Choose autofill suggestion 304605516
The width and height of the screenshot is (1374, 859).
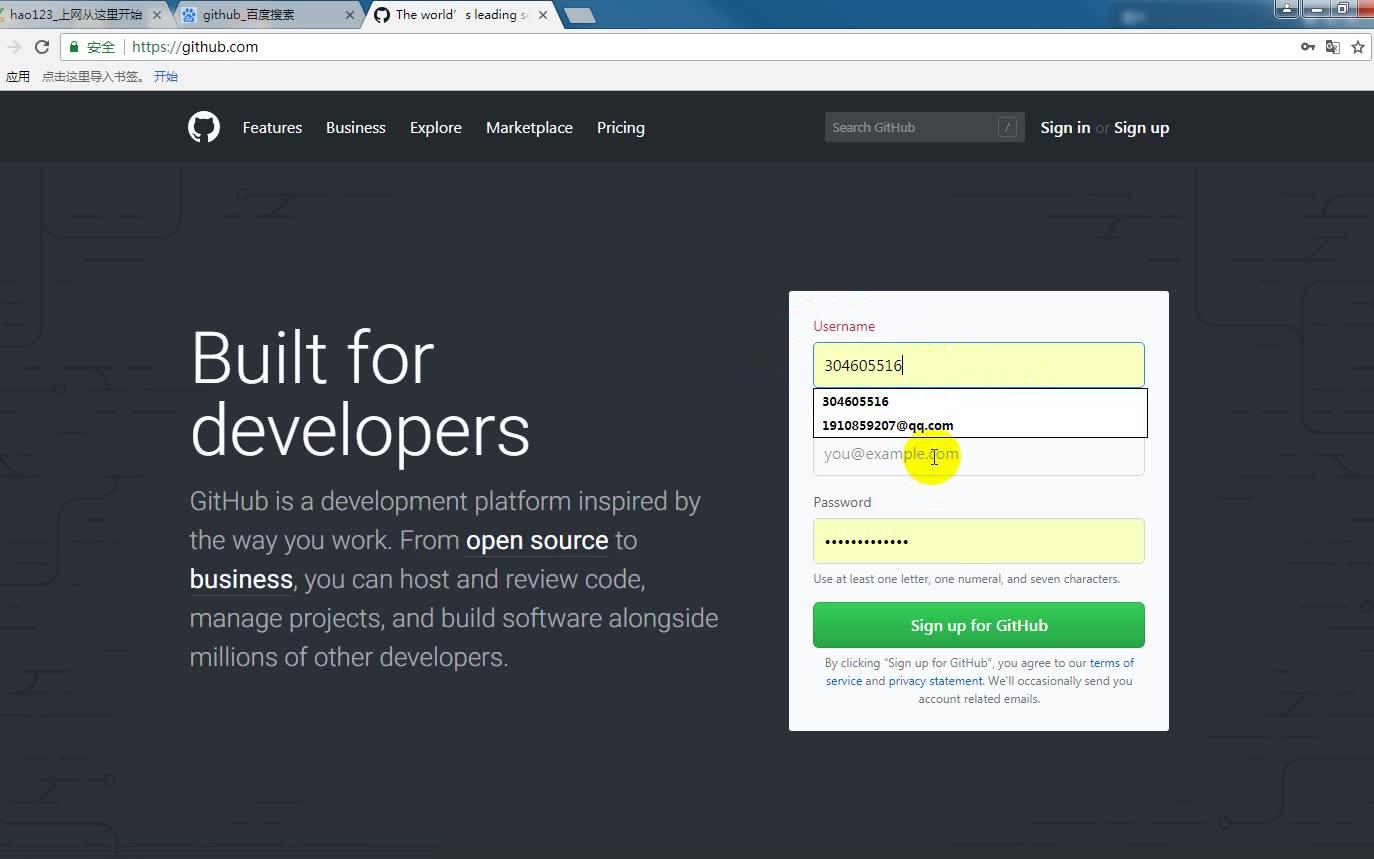(x=980, y=401)
